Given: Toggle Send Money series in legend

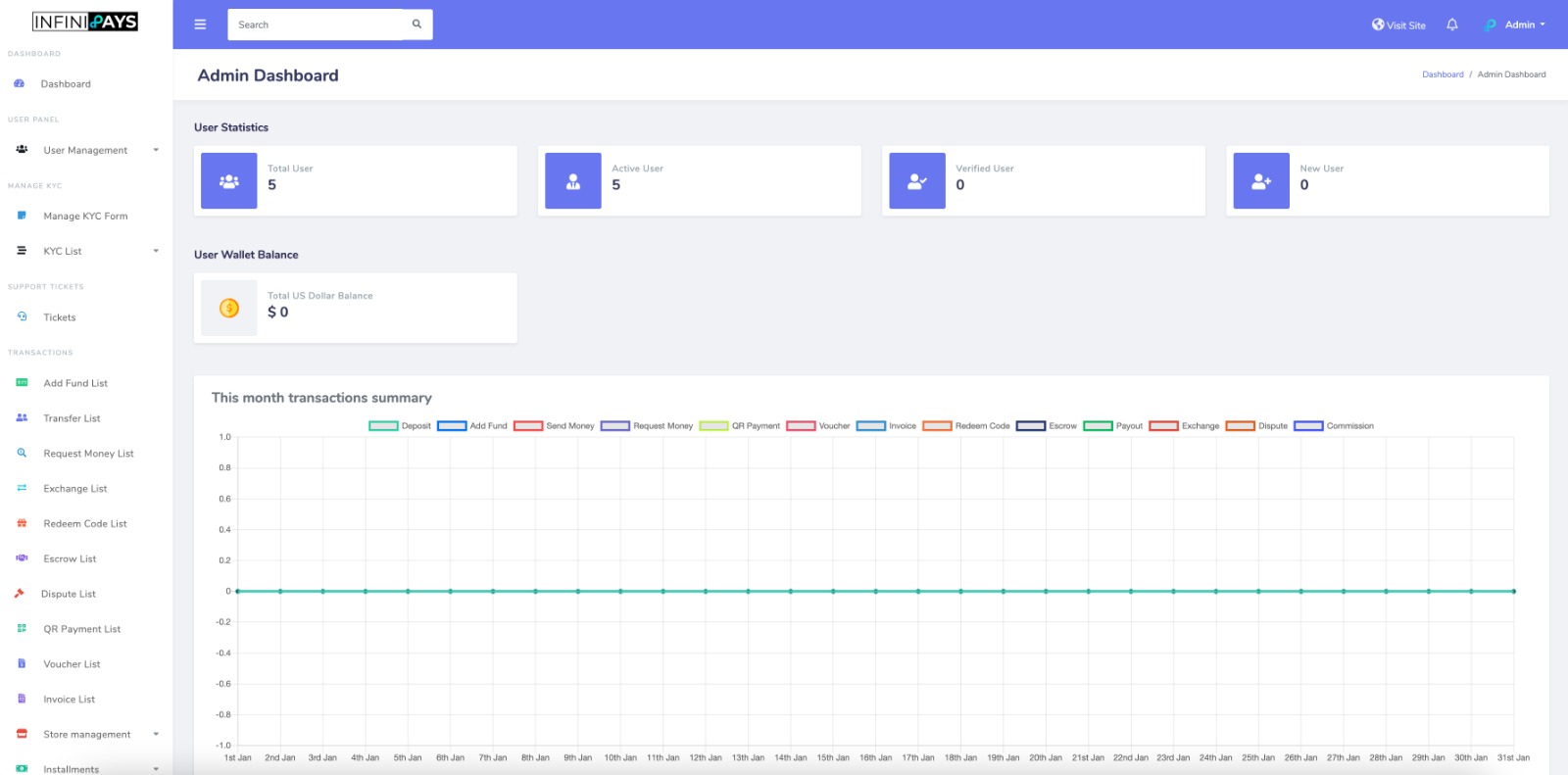Looking at the screenshot, I should point(528,426).
